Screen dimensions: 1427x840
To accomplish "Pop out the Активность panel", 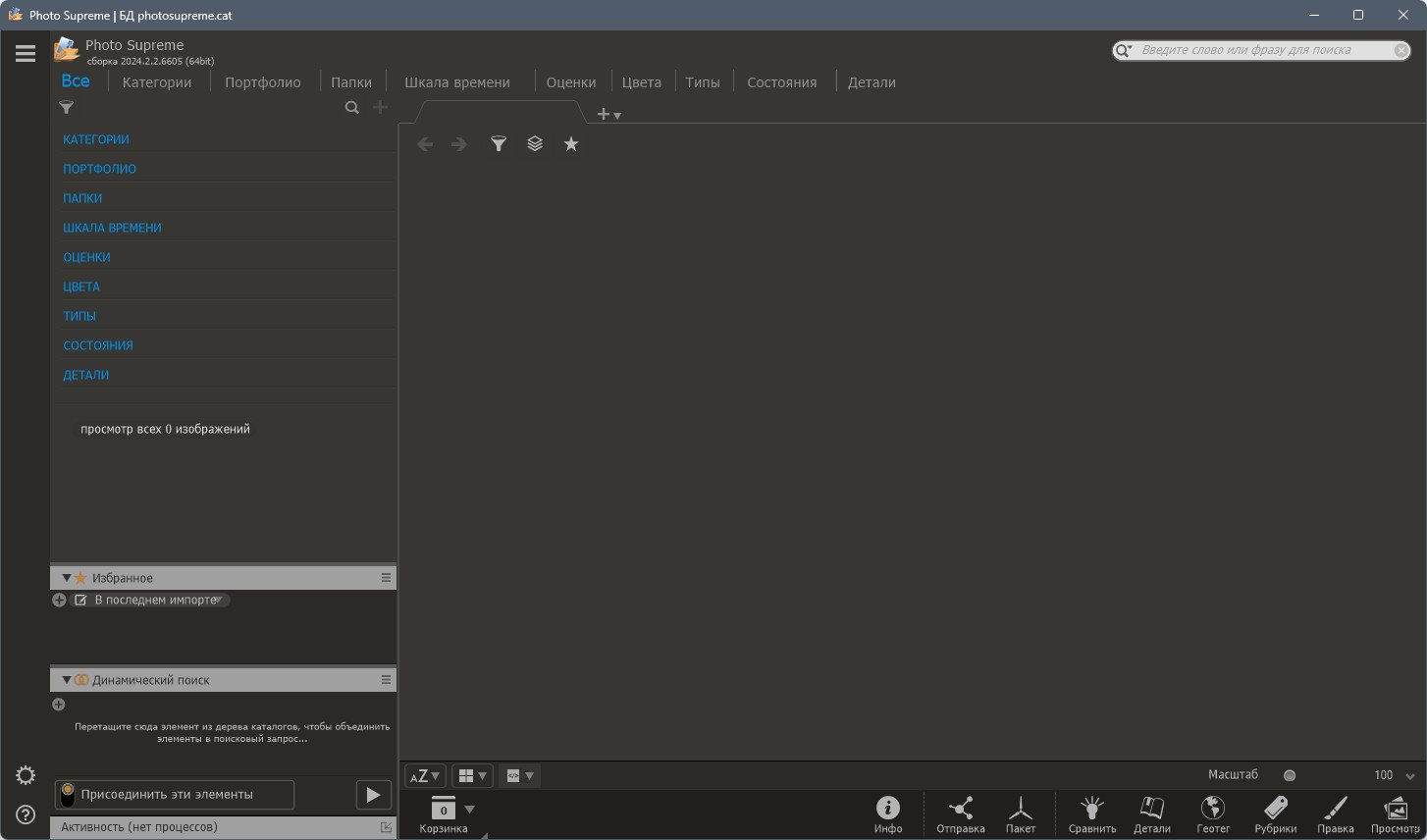I will 386,827.
